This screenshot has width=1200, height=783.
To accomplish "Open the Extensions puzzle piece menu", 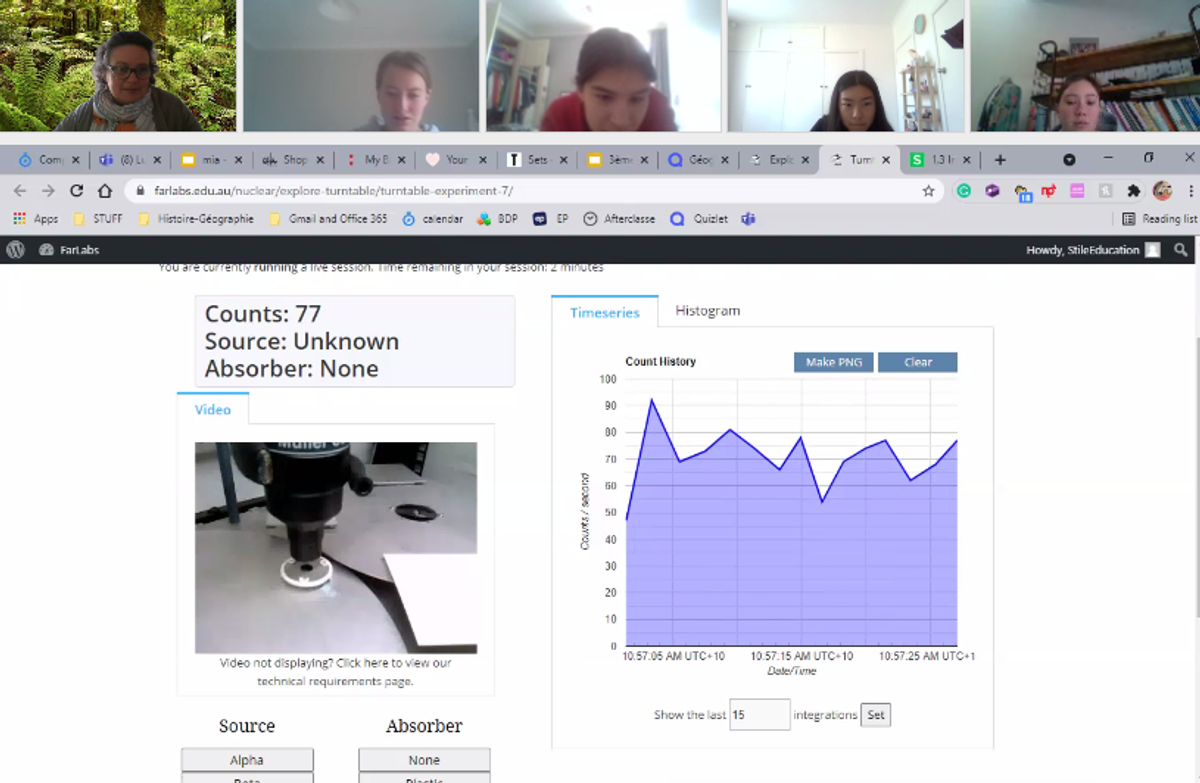I will click(1133, 190).
